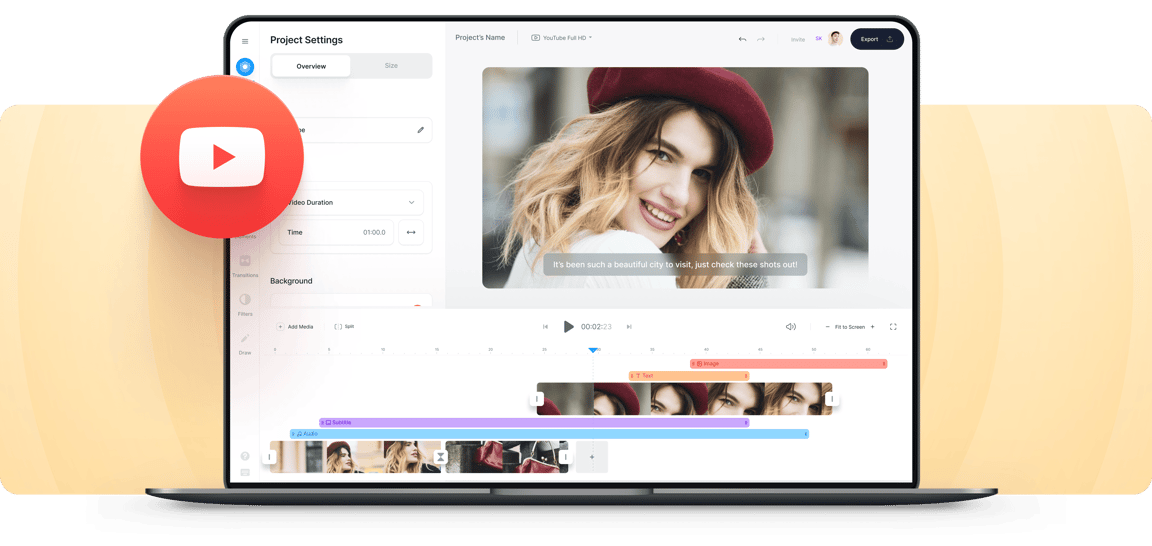This screenshot has height=546, width=1152.
Task: Click the timeline zoom in plus button
Action: point(872,327)
